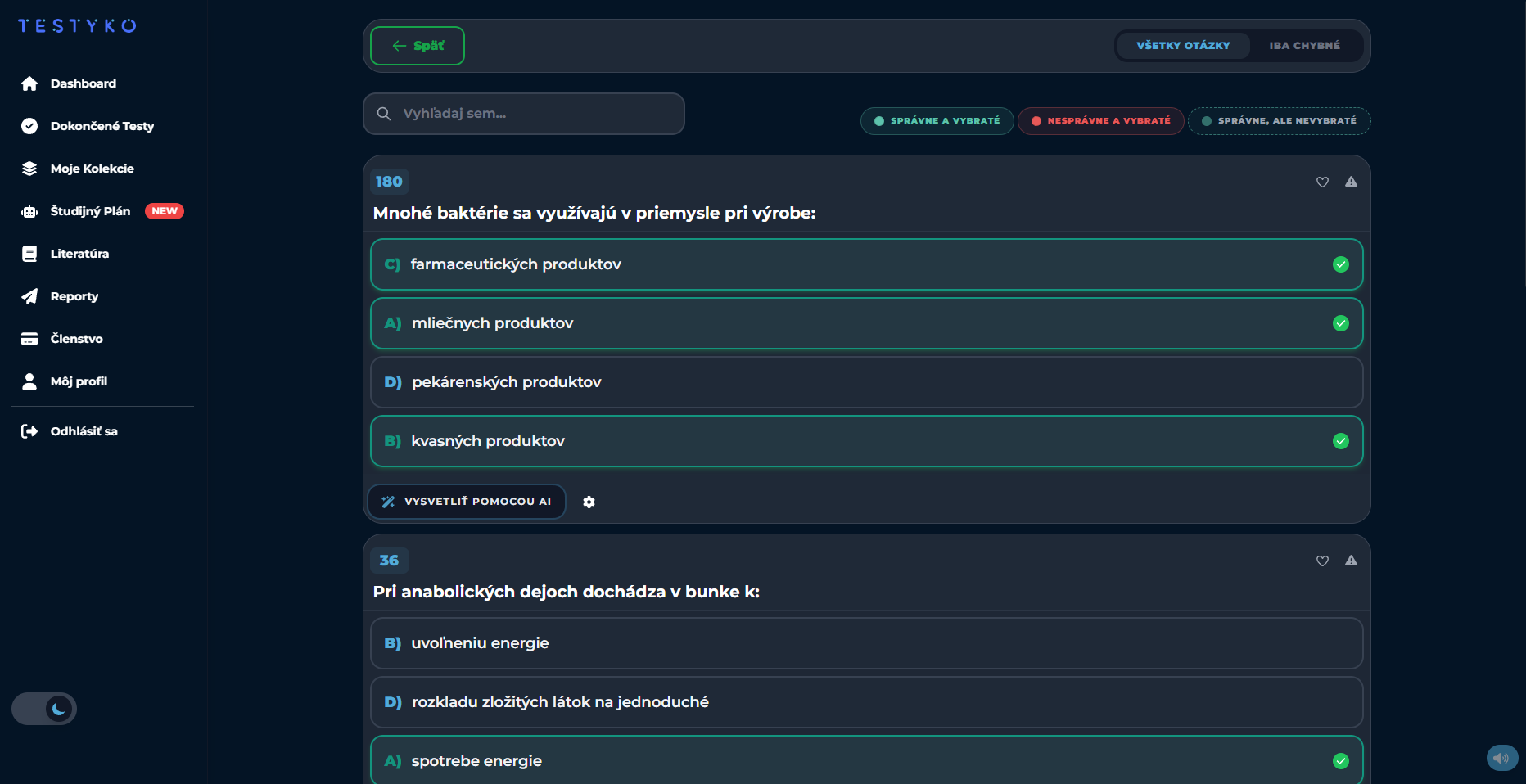Report question 36 via the warning triangle
Screen dimensions: 1526x784
pyautogui.click(x=1351, y=561)
